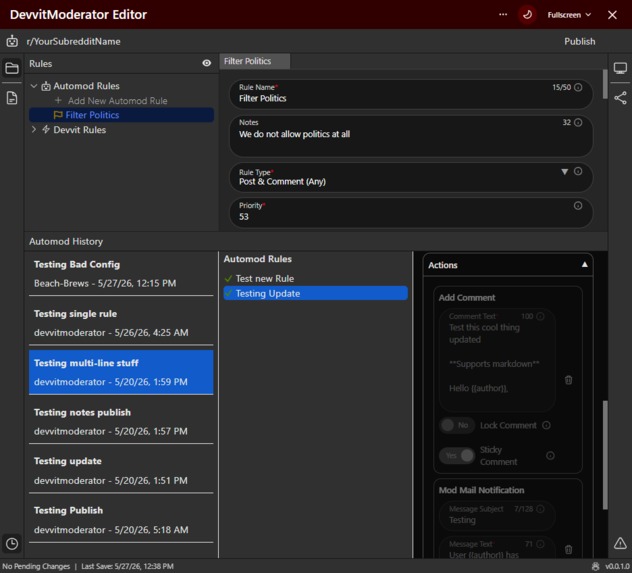
Task: Click the Priority input field
Action: tap(411, 212)
